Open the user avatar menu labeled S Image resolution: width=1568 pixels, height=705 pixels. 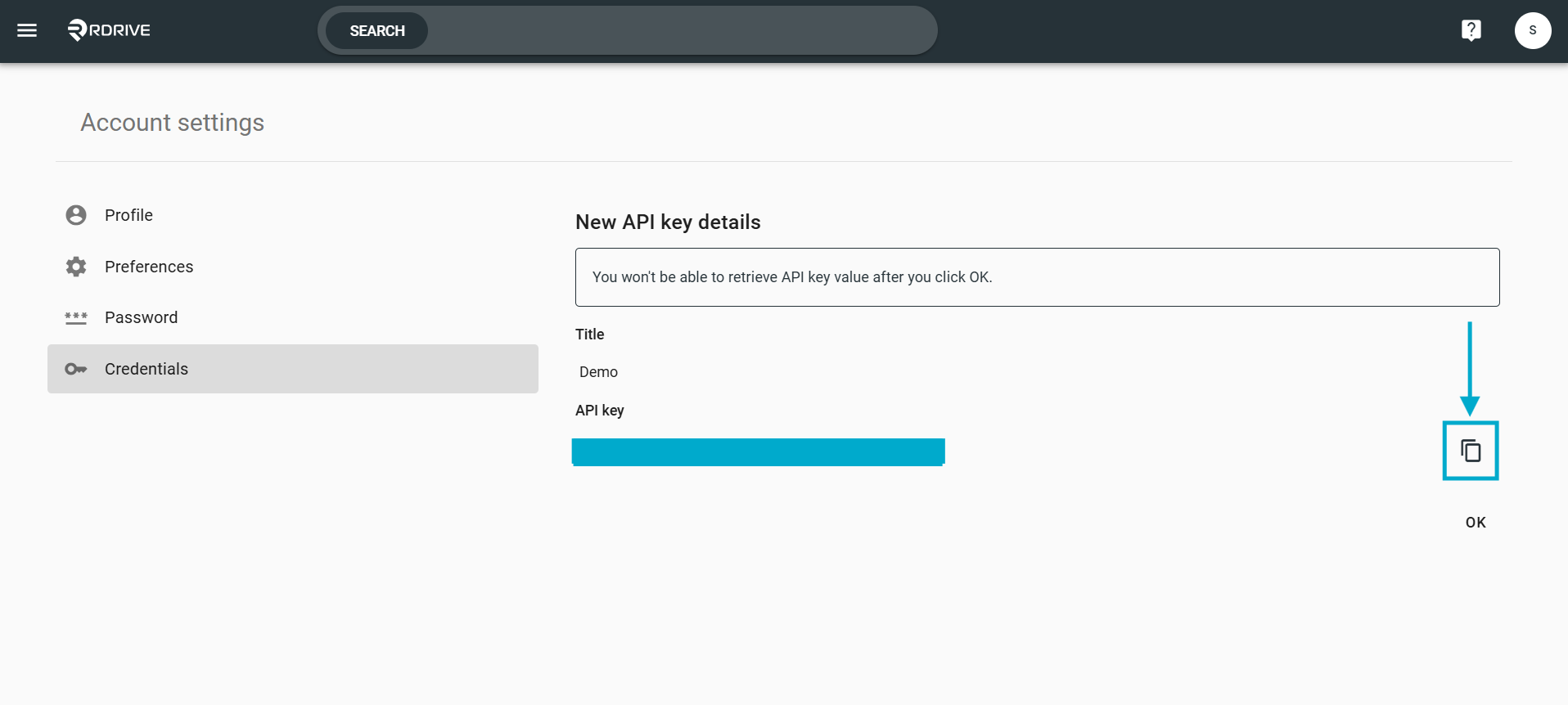tap(1532, 30)
